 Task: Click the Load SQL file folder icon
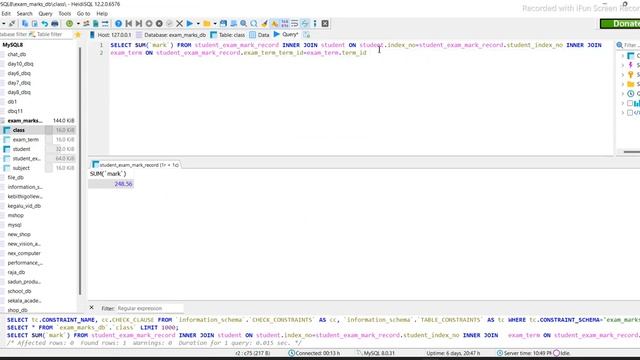tap(207, 24)
